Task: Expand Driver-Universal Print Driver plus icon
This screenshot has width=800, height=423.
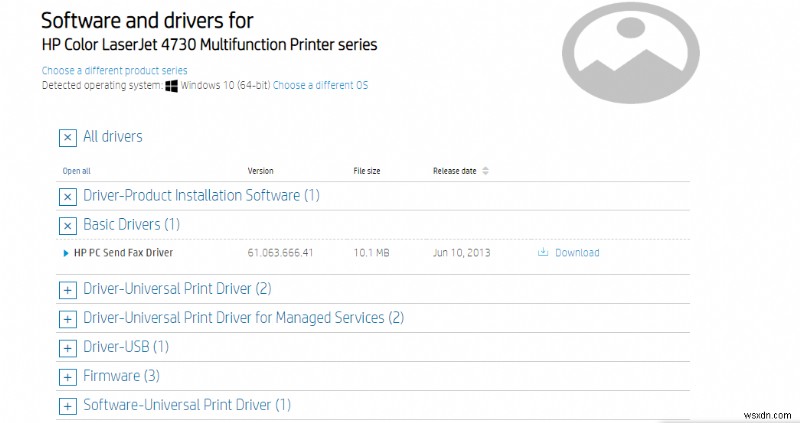Action: tap(68, 290)
